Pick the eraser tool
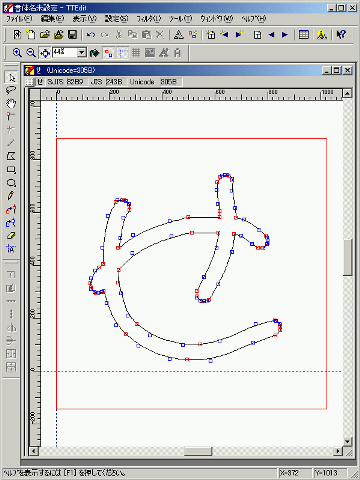This screenshot has width=360, height=480. (11, 235)
